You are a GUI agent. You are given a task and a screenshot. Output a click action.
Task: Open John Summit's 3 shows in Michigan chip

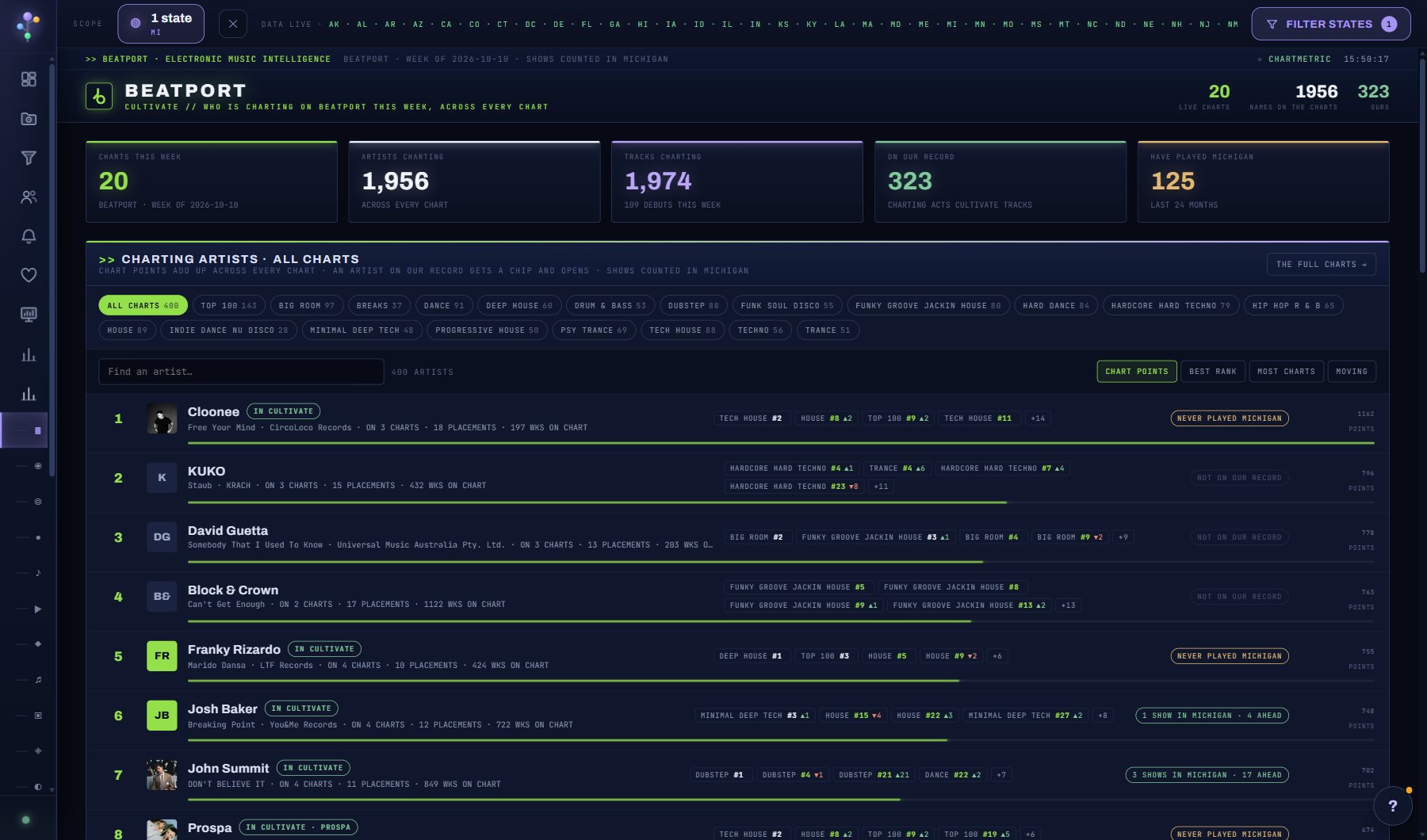pyautogui.click(x=1207, y=775)
